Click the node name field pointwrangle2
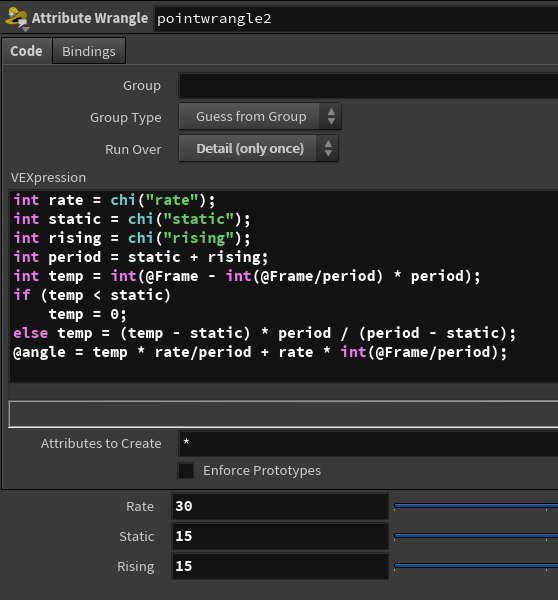Image resolution: width=558 pixels, height=600 pixels. tap(357, 18)
